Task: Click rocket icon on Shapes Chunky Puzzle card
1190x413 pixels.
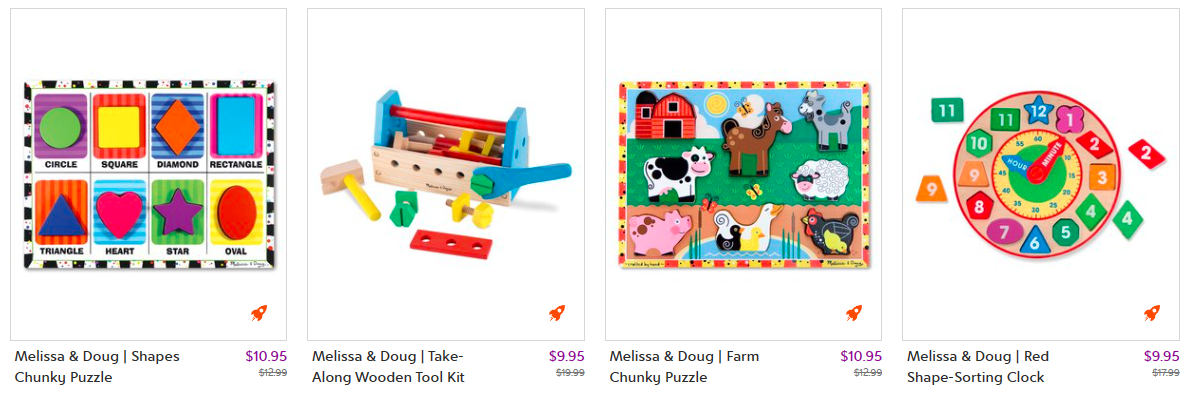Action: pos(259,313)
